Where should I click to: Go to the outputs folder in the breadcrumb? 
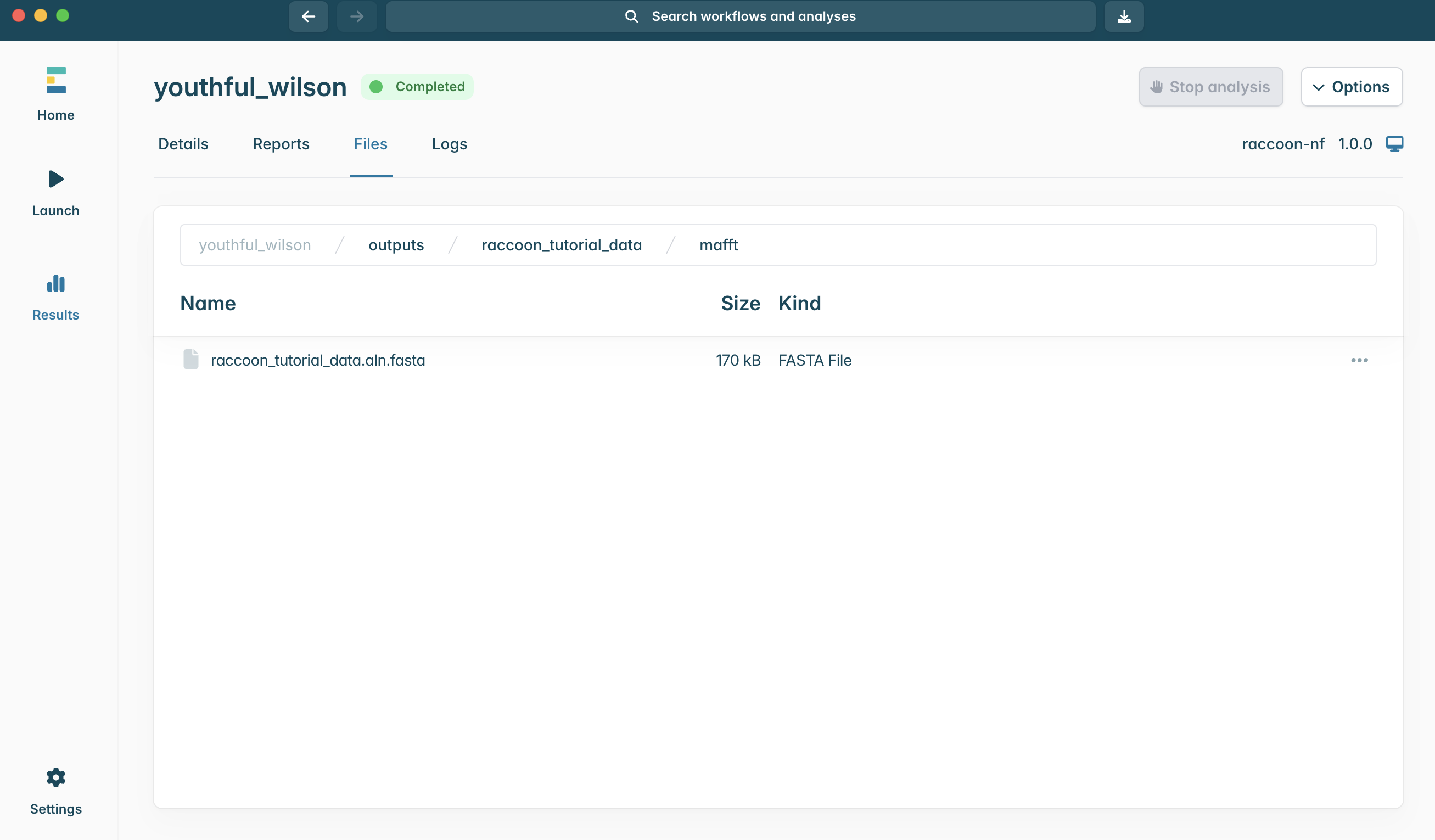click(396, 245)
